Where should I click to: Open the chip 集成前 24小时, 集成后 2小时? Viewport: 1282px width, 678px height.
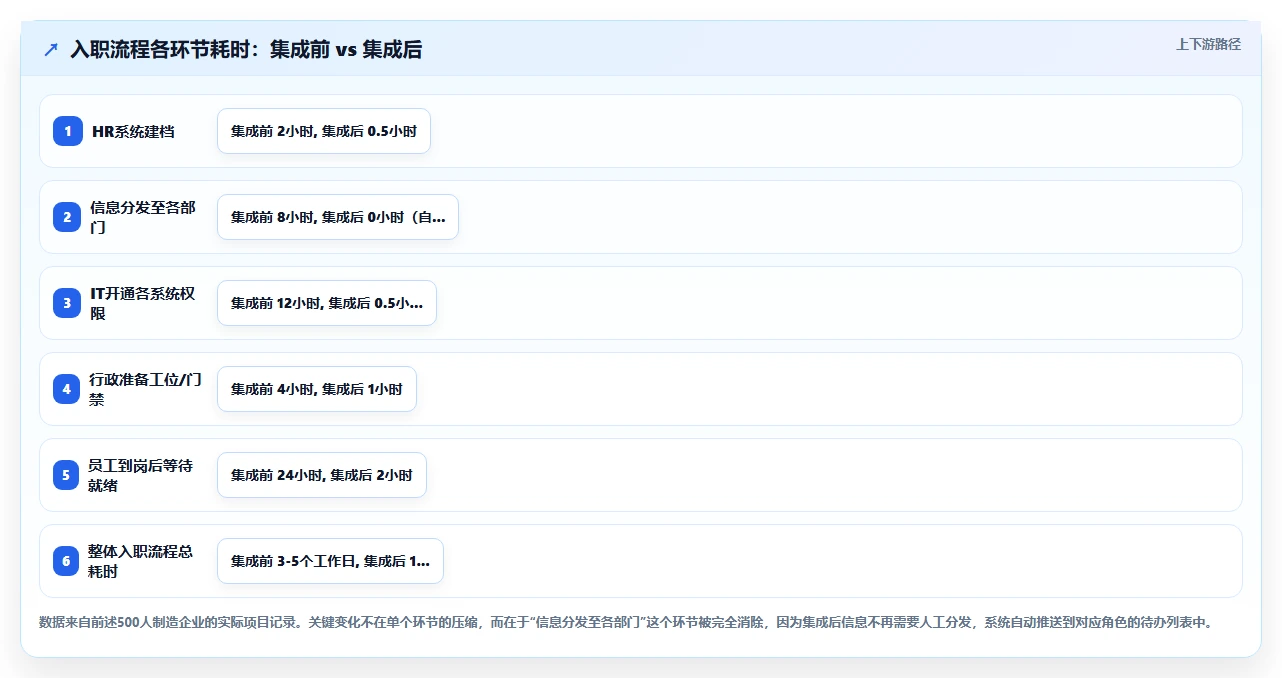(x=322, y=475)
